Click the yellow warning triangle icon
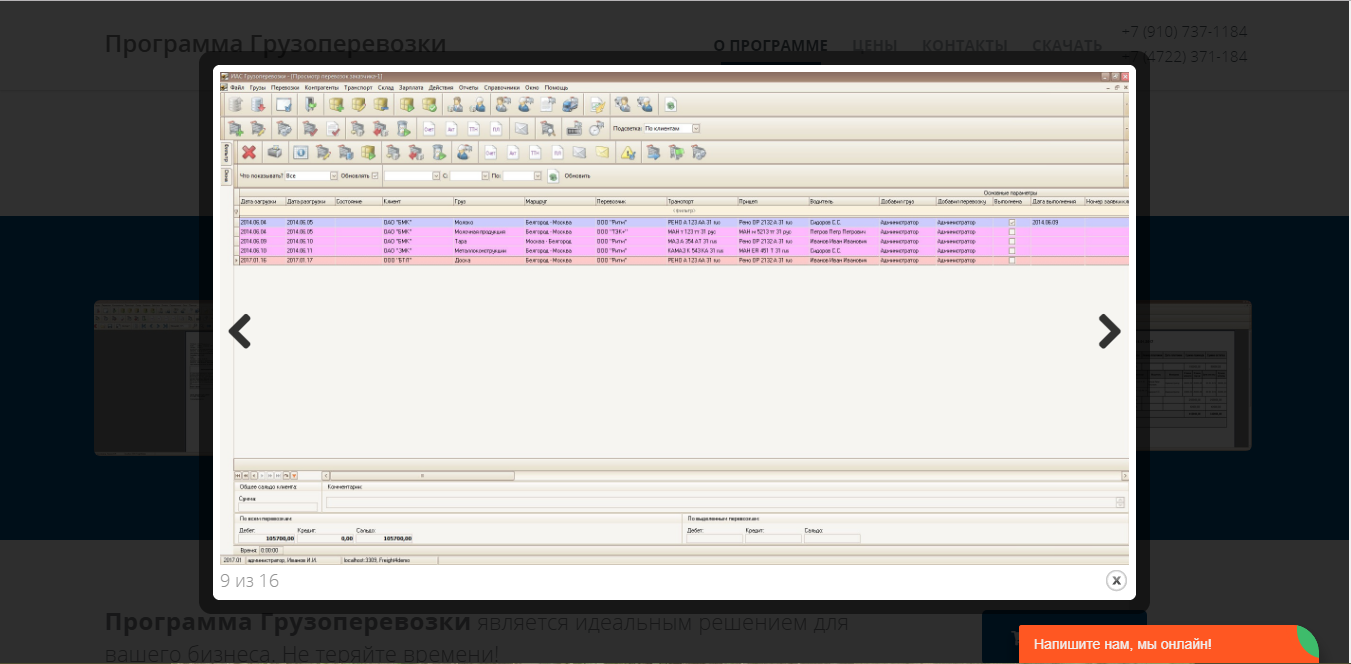 coord(628,153)
